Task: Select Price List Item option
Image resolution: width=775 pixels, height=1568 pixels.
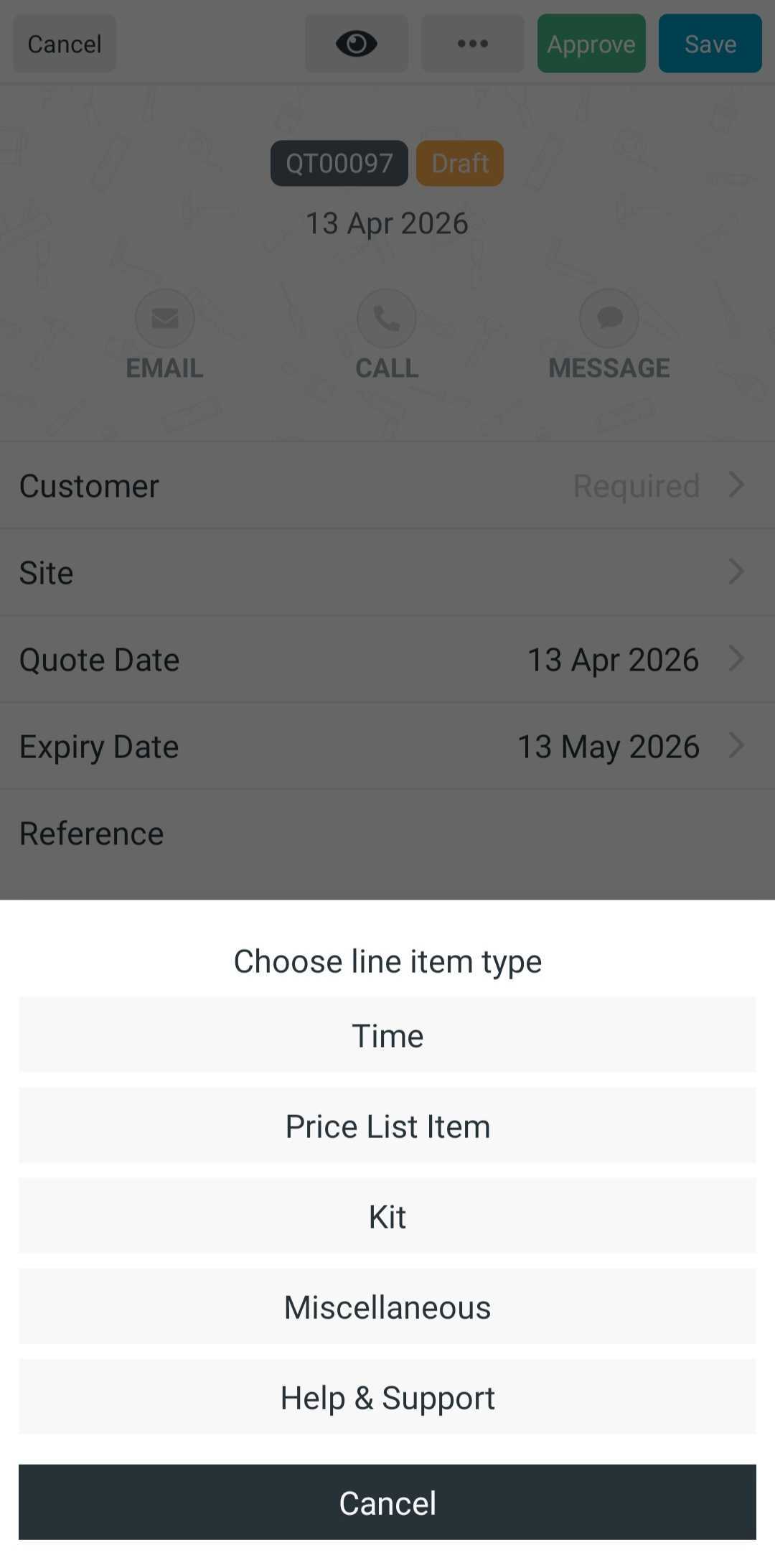Action: point(387,1126)
